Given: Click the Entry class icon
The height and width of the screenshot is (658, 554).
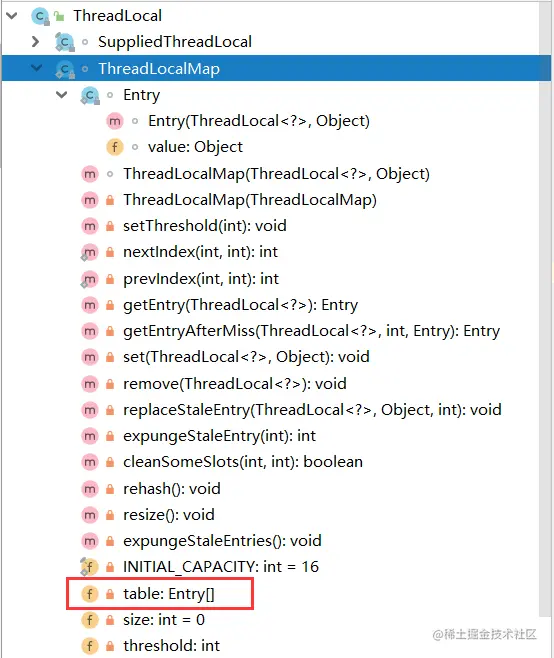Looking at the screenshot, I should (x=90, y=95).
